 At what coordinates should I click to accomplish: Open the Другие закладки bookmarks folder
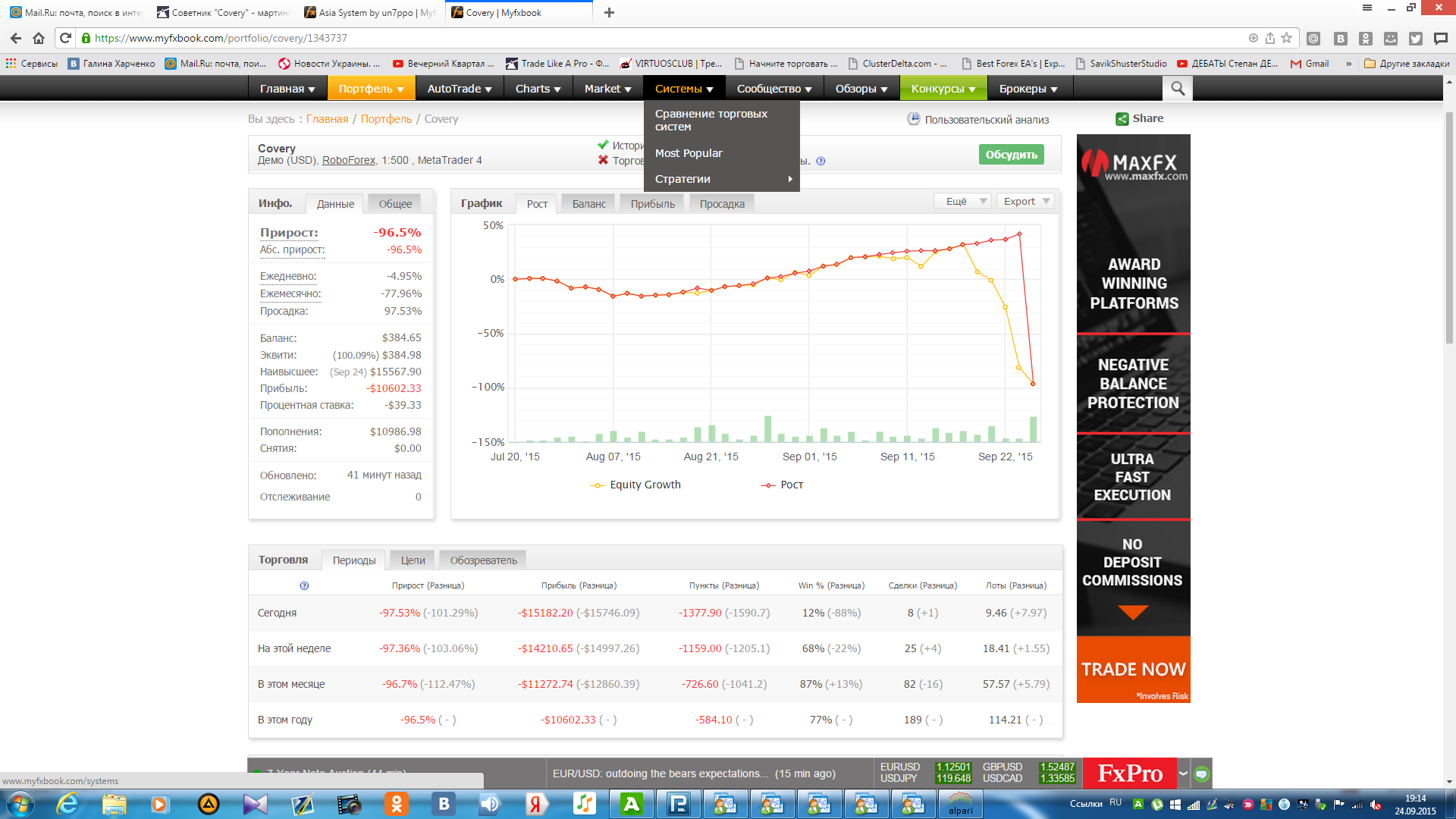coord(1407,64)
